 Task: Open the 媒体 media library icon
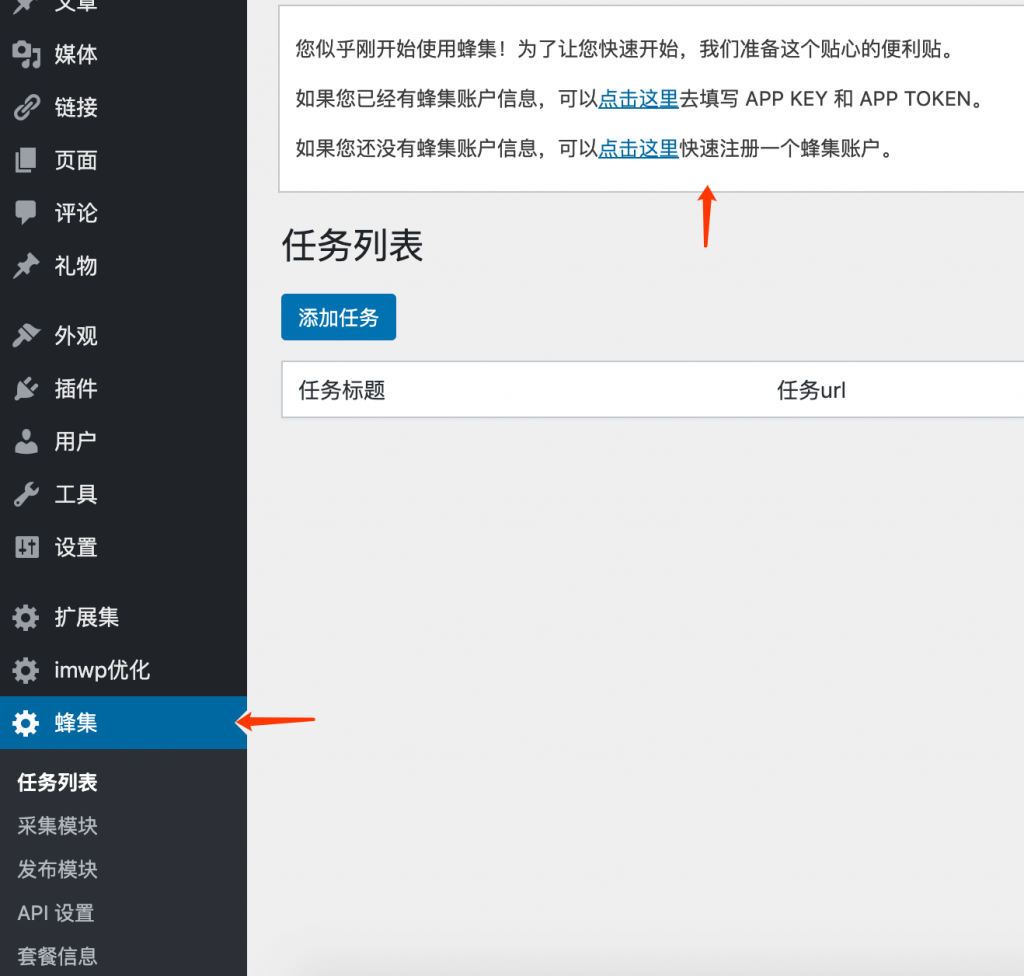point(26,54)
